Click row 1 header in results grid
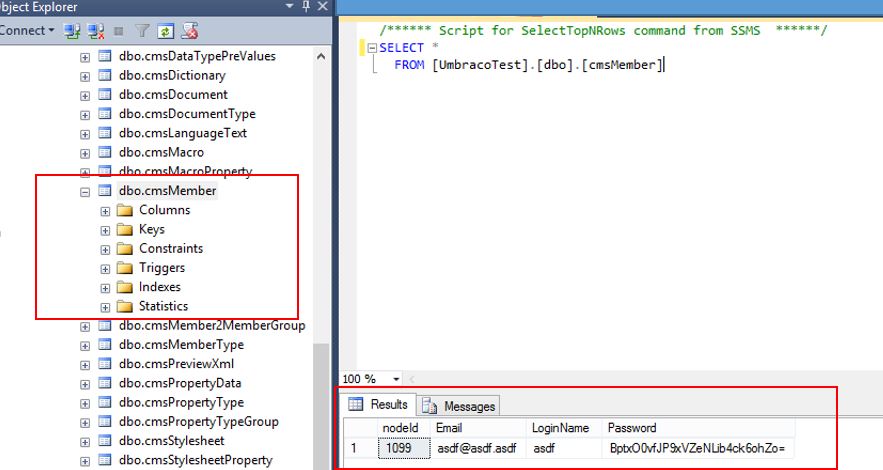Viewport: 883px width, 470px height. click(360, 448)
